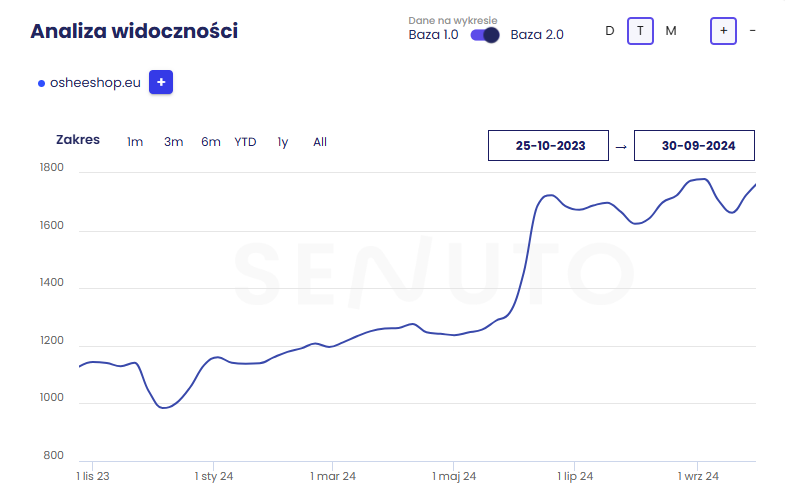Click the osheeshop.eu domain label
785x495 pixels.
(x=95, y=84)
